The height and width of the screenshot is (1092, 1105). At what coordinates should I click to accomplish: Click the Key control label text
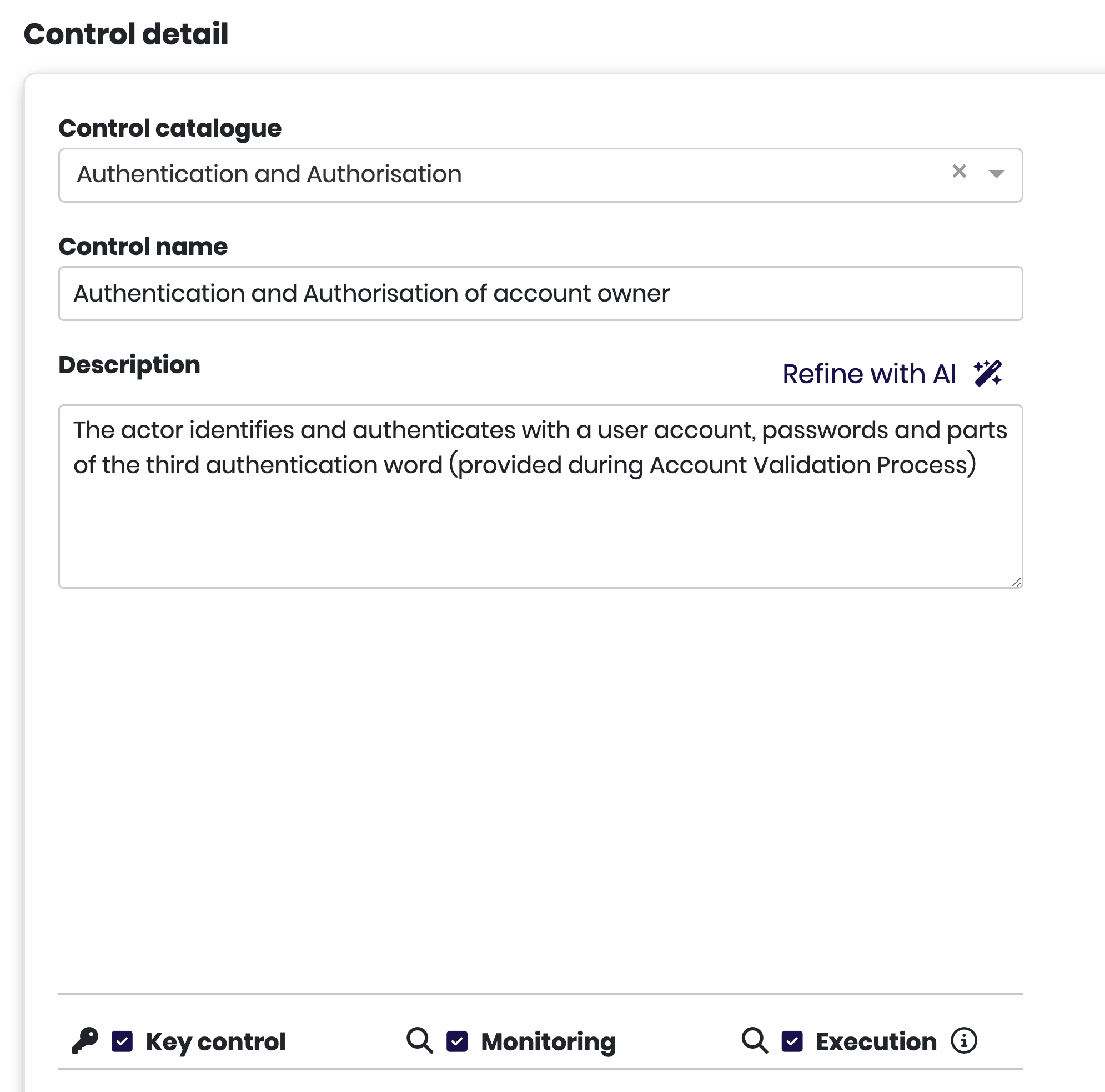click(215, 1041)
